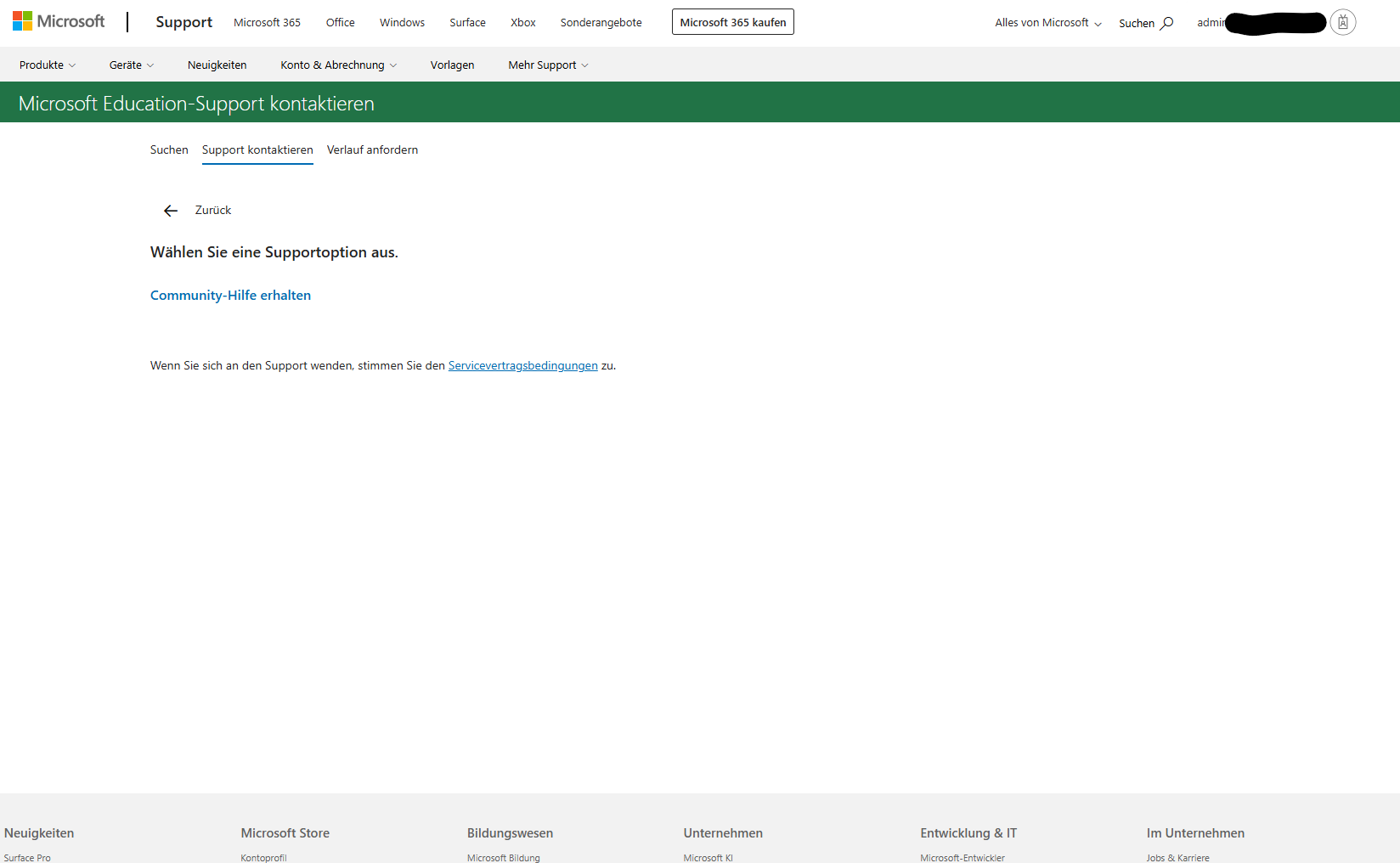
Task: Open Konto & Abrechnung dropdown
Action: click(339, 65)
